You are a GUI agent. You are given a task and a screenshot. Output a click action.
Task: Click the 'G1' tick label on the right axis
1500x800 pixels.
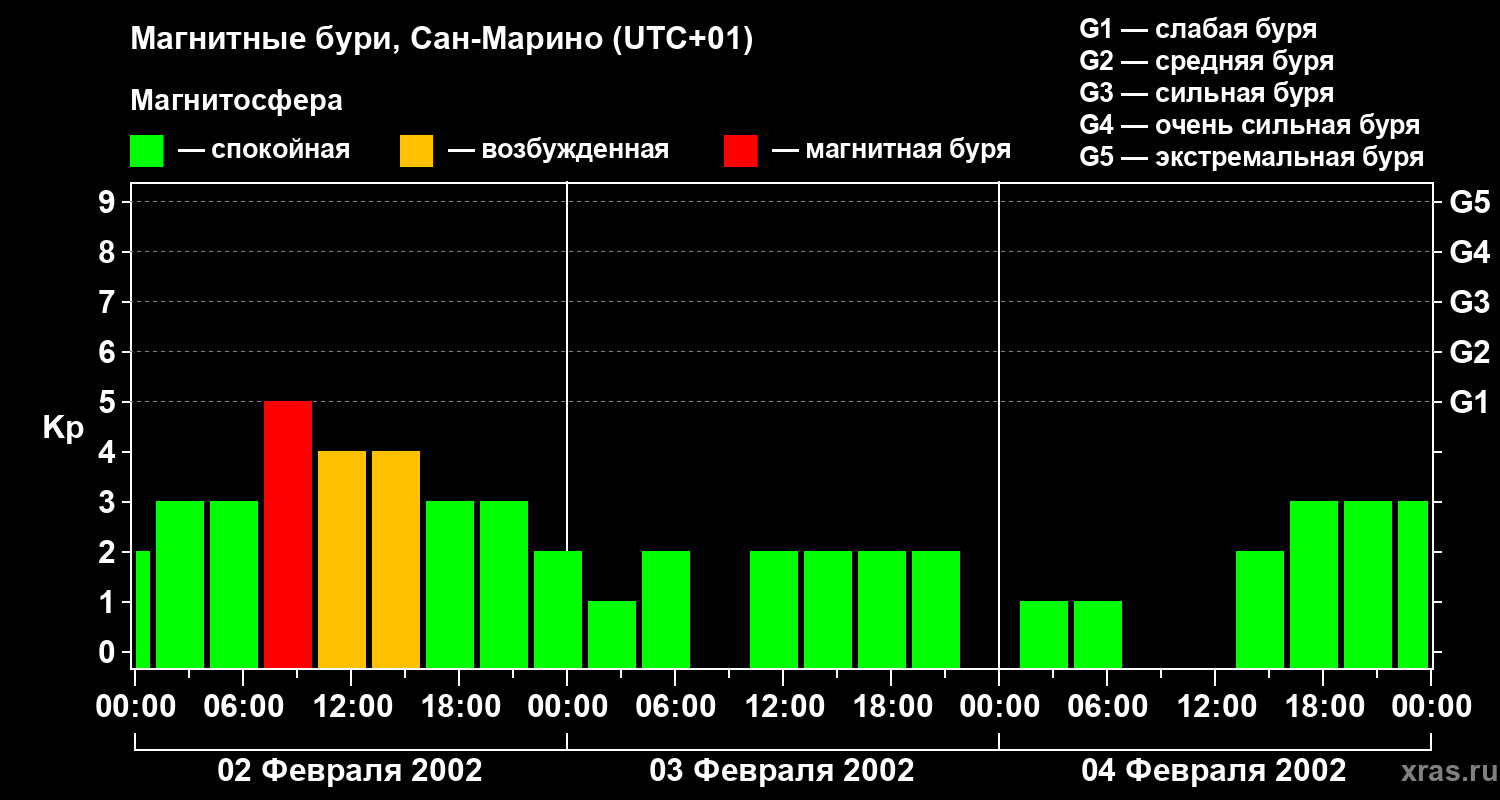click(1469, 402)
